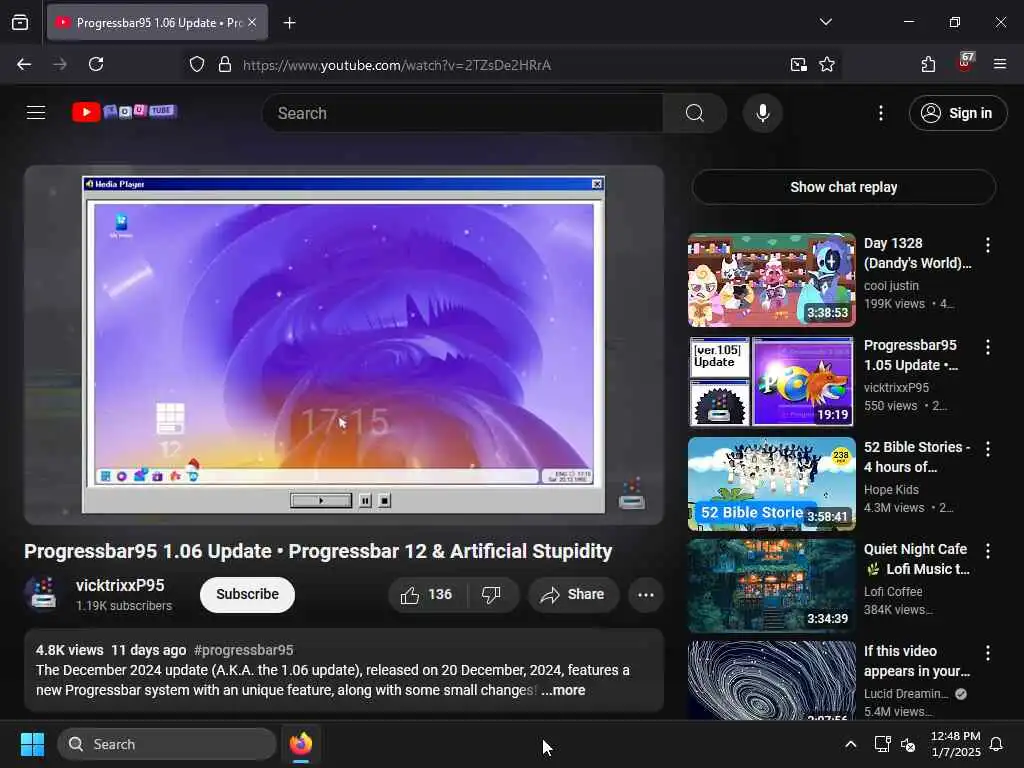Open YouTube settings three-dot menu in header
Screen dimensions: 1024x768
[880, 113]
